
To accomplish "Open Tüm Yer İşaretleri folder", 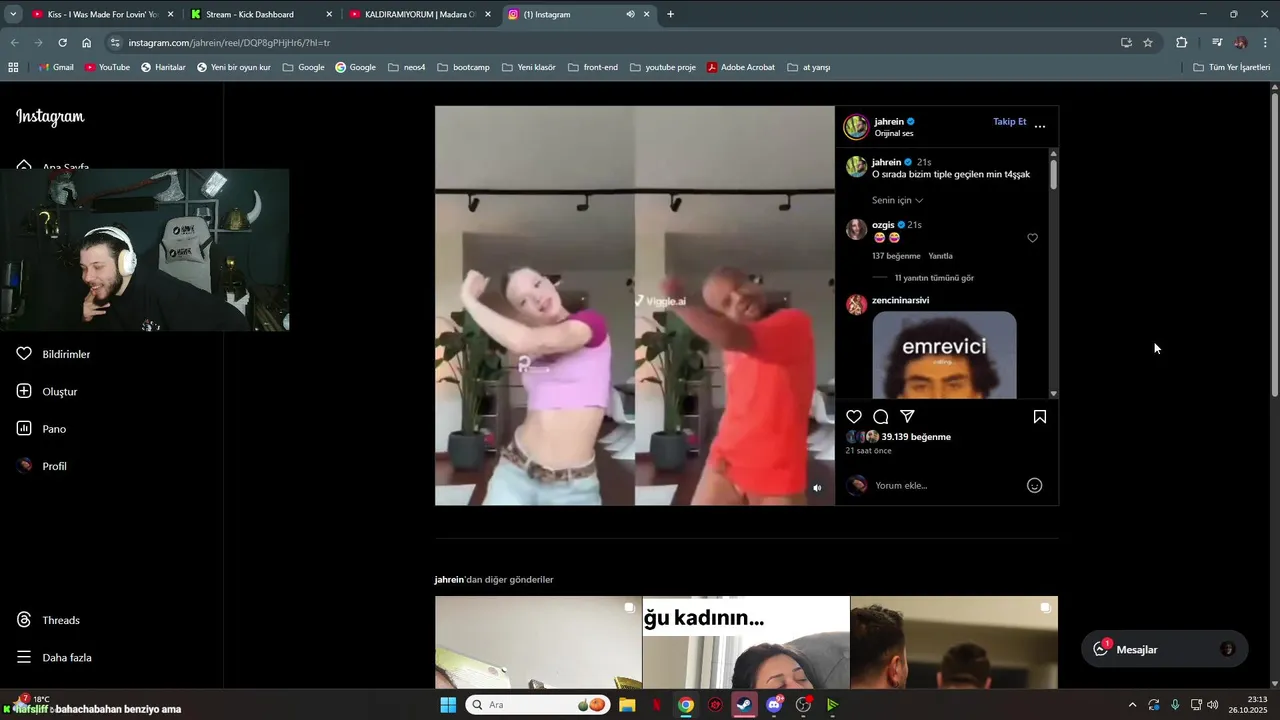I will coord(1231,67).
